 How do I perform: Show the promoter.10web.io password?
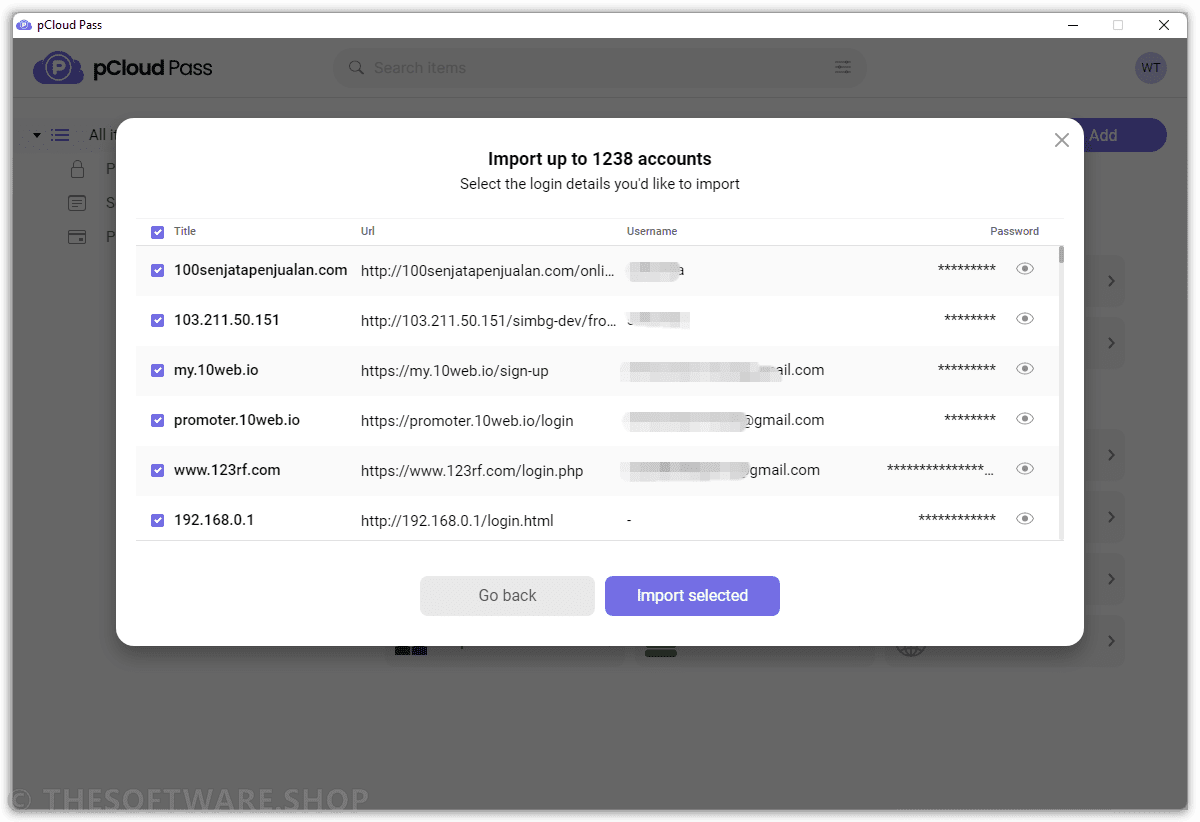coord(1025,419)
